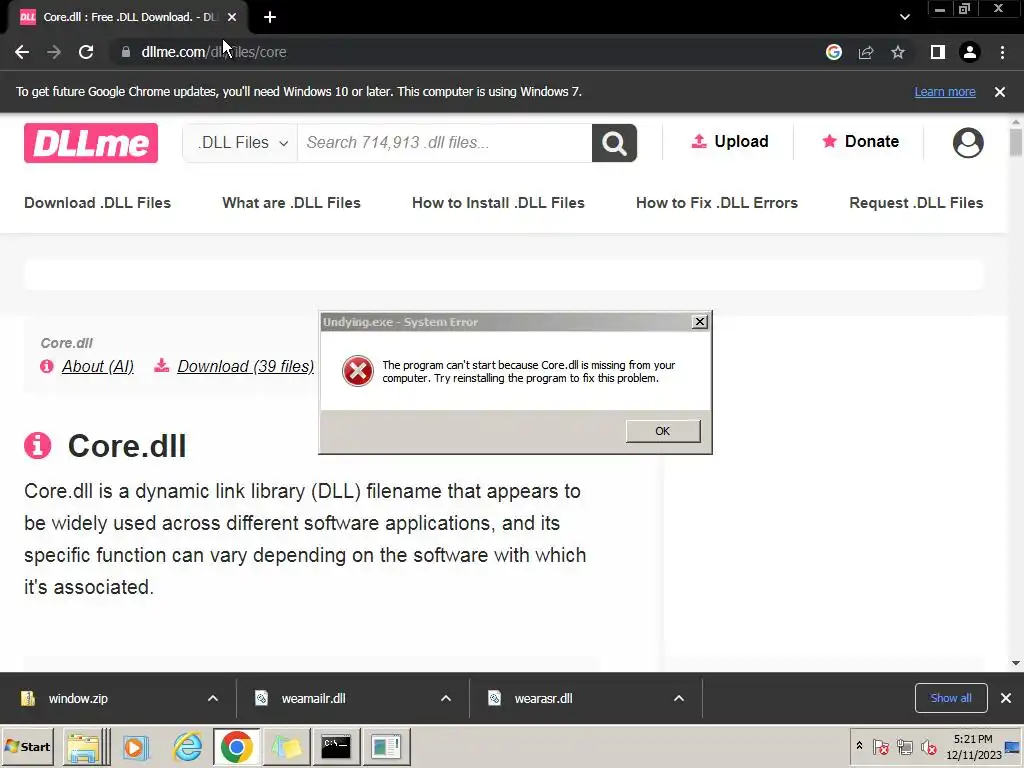Click the volume tray icon
This screenshot has height=768, width=1024.
(x=928, y=746)
